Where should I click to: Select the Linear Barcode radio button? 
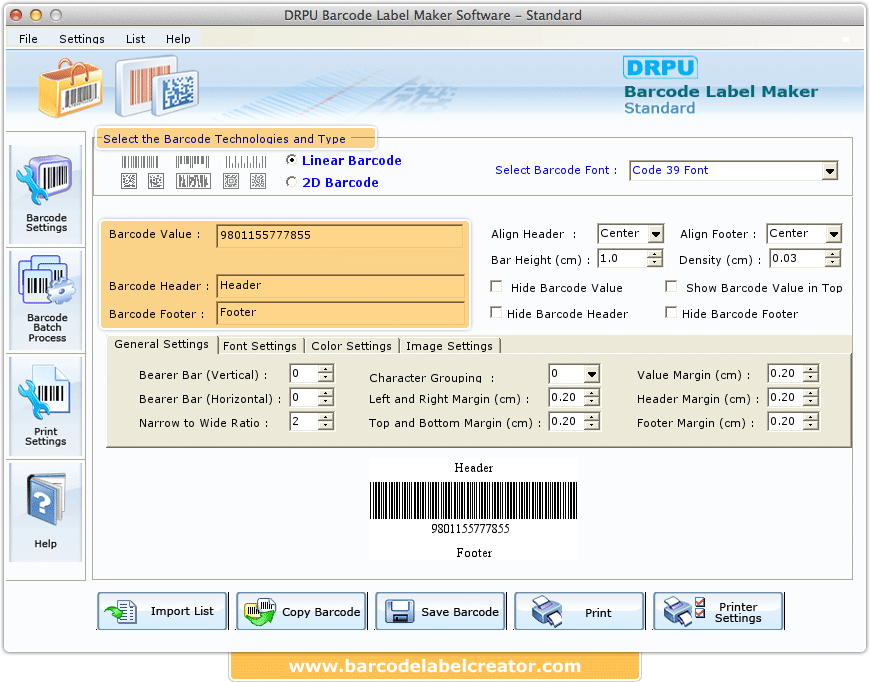[291, 160]
